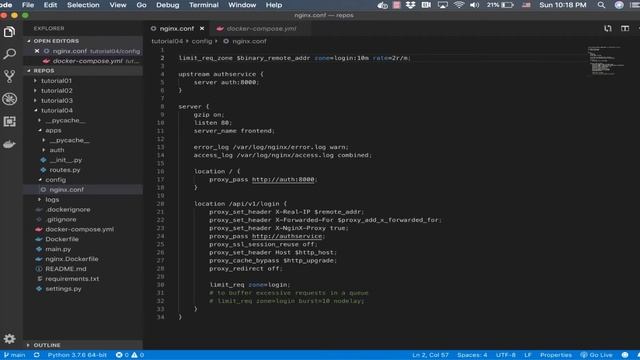Open the Explorer view in activity bar

coord(9,31)
